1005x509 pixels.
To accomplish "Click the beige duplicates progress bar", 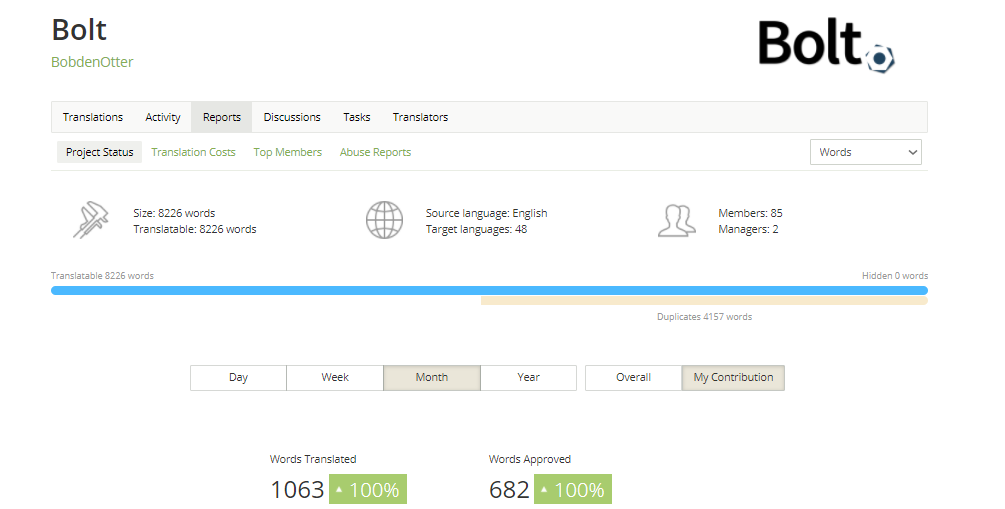I will [x=704, y=301].
